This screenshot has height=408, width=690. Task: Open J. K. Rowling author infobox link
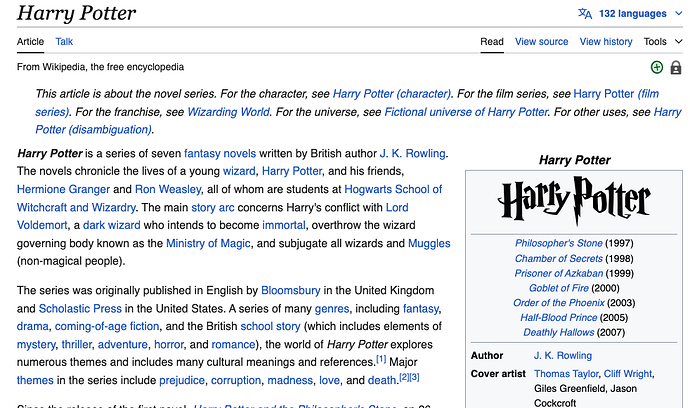(x=563, y=355)
